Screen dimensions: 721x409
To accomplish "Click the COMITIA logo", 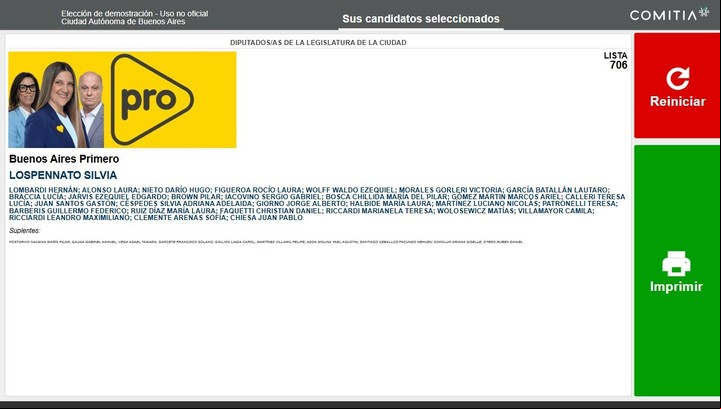I will pyautogui.click(x=669, y=14).
